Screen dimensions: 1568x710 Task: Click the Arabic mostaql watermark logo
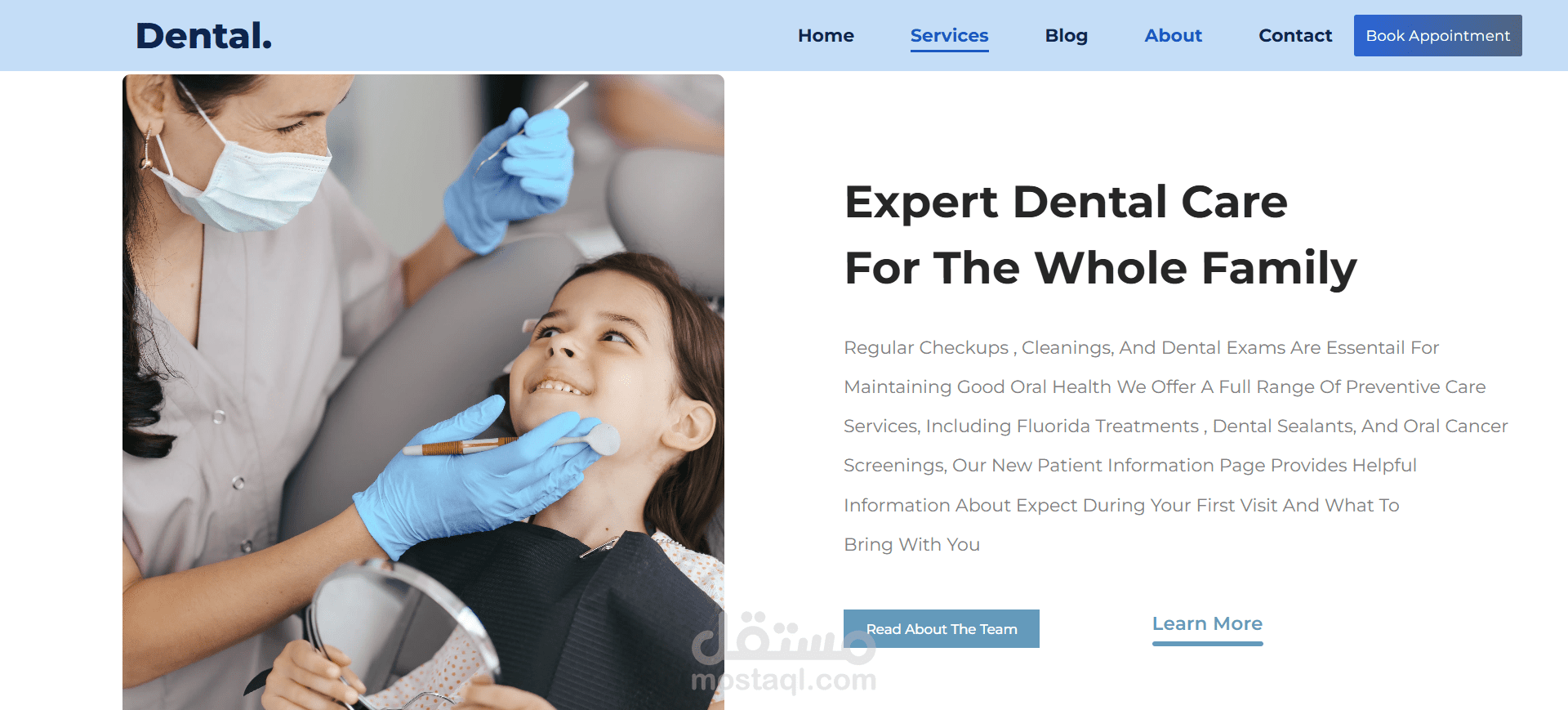click(782, 638)
